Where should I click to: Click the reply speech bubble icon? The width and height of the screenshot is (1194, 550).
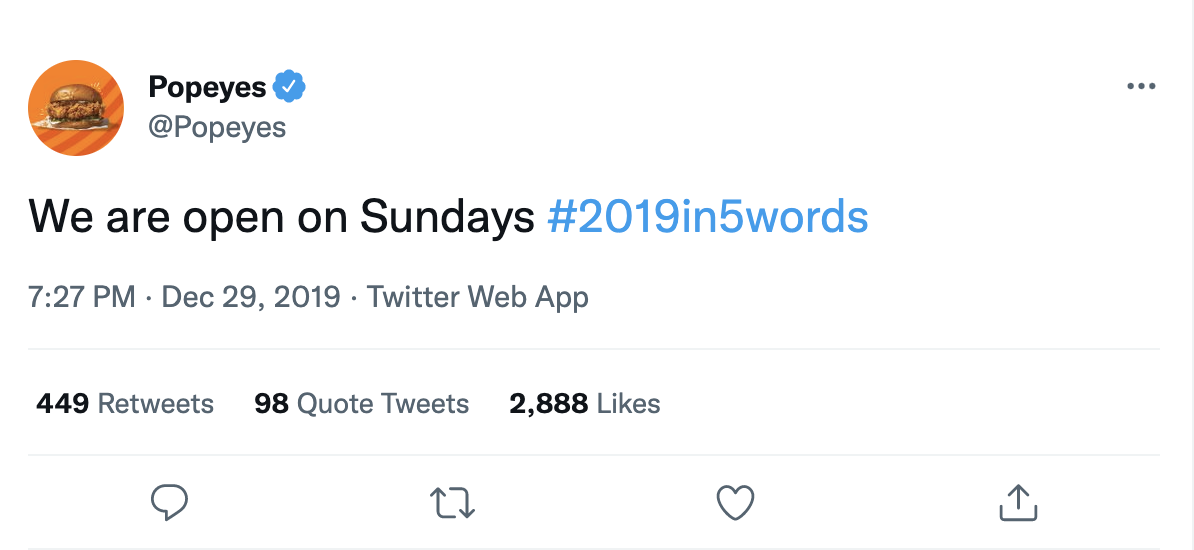pos(169,502)
